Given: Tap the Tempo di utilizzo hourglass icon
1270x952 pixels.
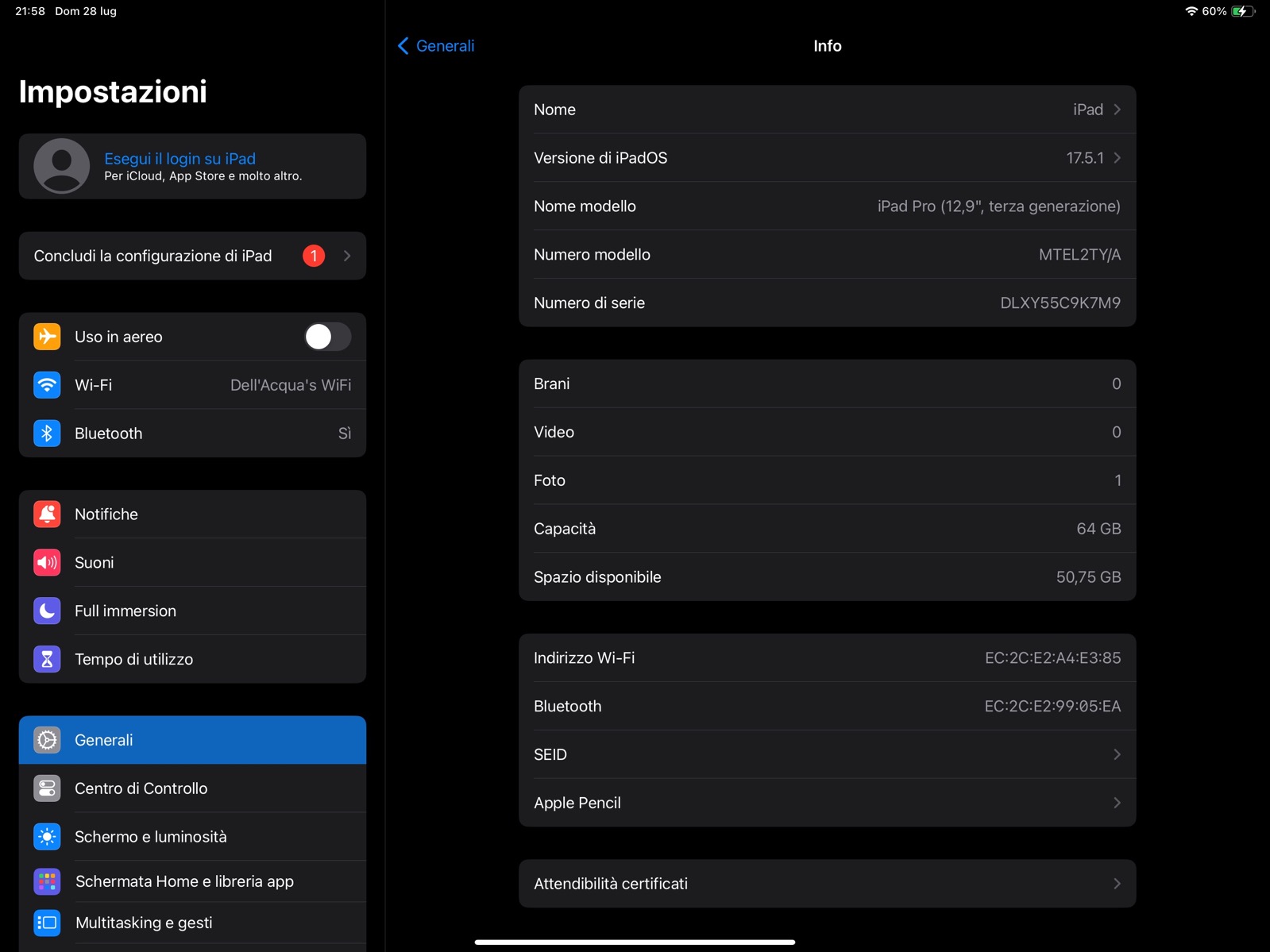Looking at the screenshot, I should [47, 659].
